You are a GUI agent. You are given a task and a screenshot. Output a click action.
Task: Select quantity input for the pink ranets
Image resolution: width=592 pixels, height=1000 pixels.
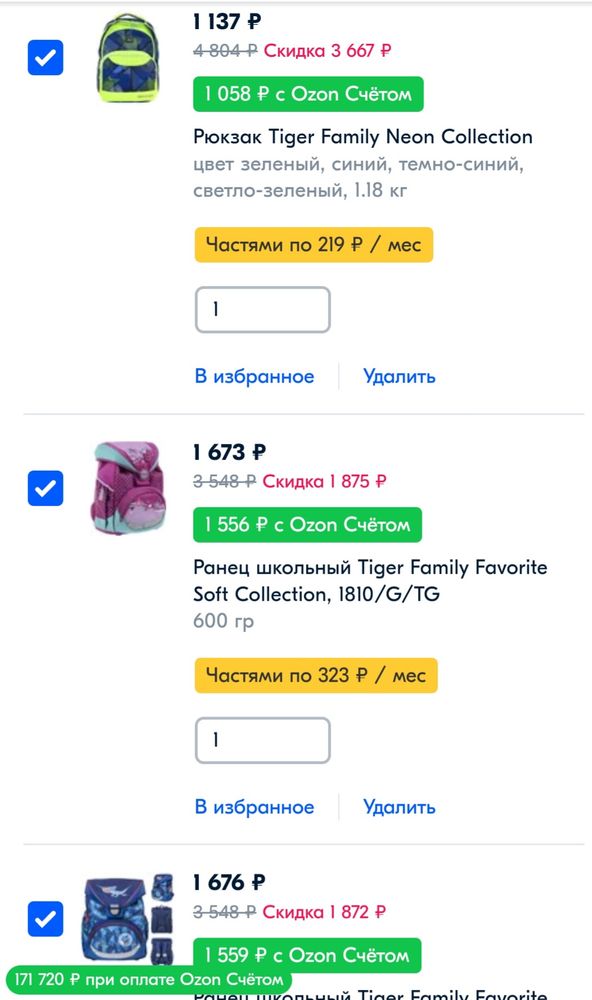pos(263,740)
